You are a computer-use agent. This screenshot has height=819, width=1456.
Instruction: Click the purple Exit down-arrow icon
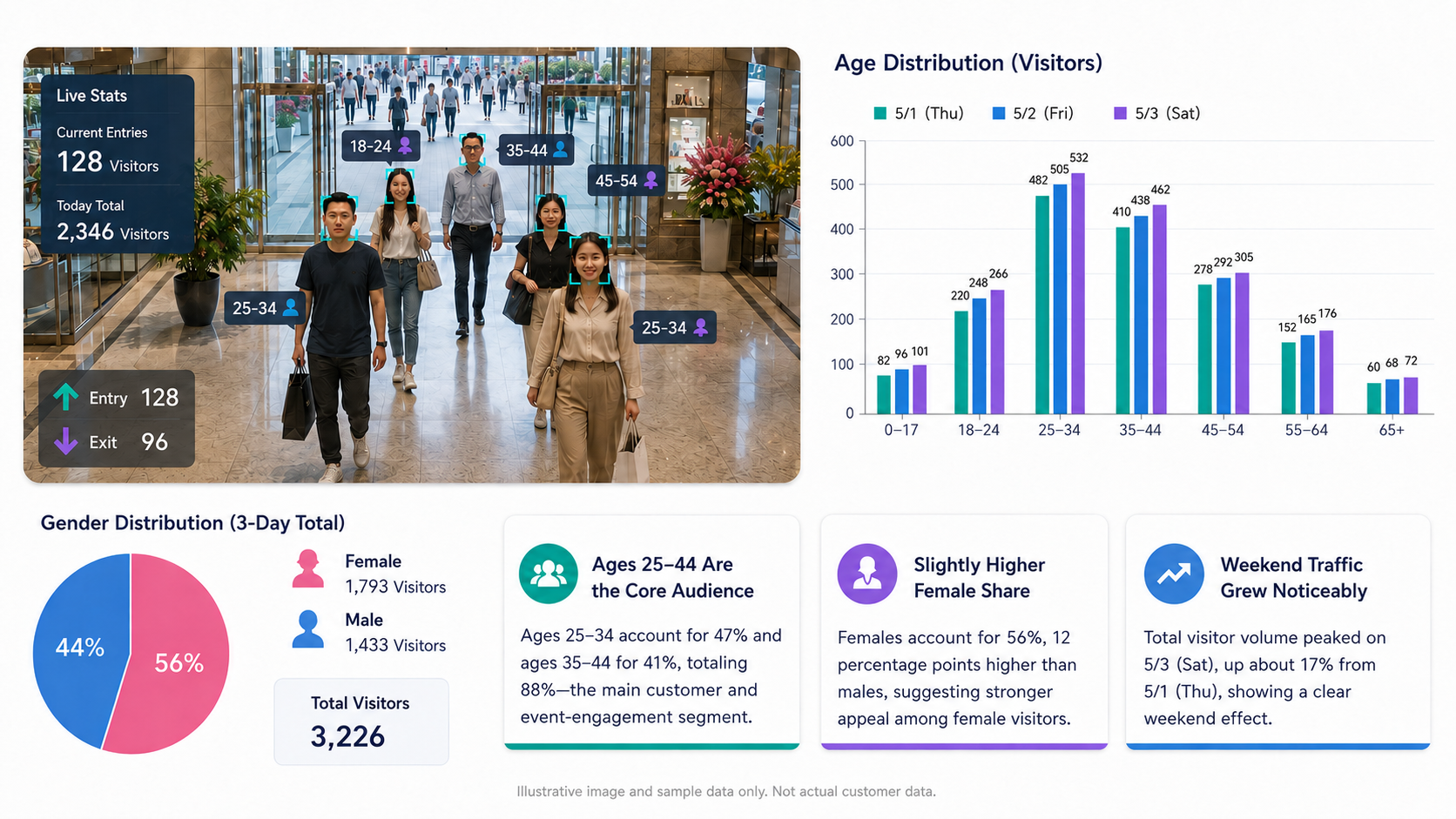pos(65,441)
